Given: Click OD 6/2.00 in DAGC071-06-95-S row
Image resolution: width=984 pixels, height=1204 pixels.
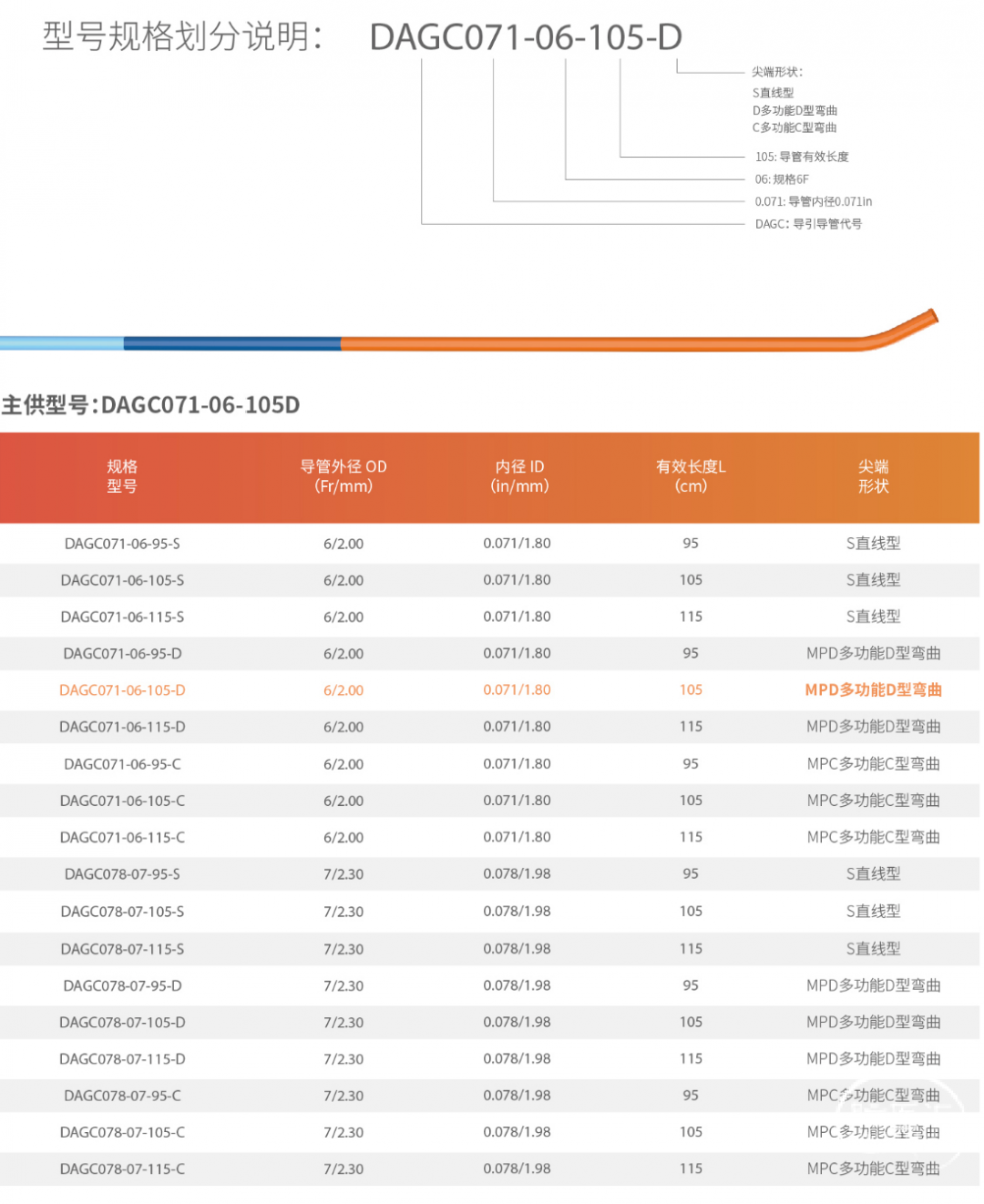Looking at the screenshot, I should click(343, 544).
